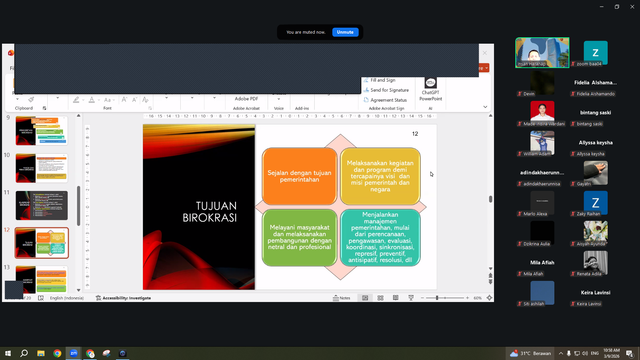Viewport: 640px width, 360px height.
Task: Click Fill and Sign in Acrobat group
Action: [x=380, y=80]
